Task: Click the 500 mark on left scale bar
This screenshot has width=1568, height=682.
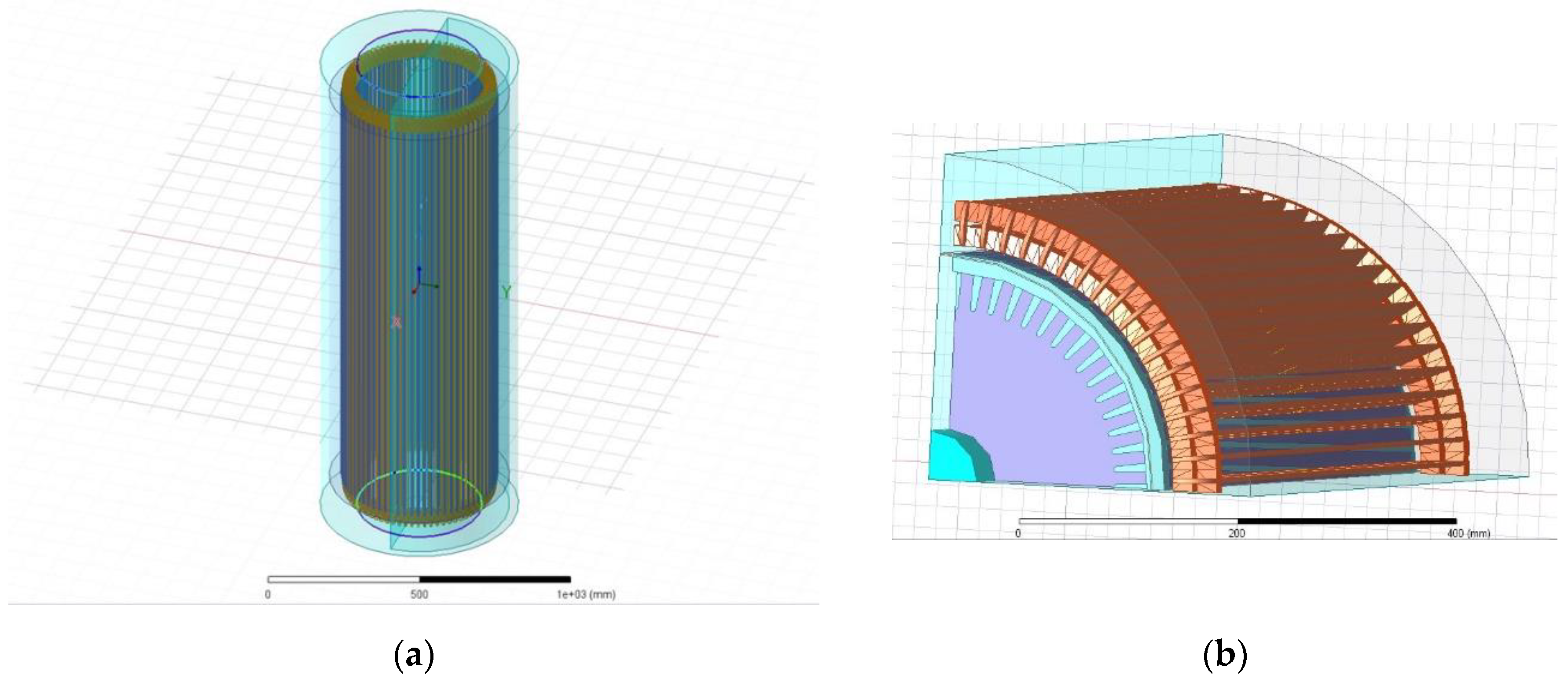Action: pos(419,594)
